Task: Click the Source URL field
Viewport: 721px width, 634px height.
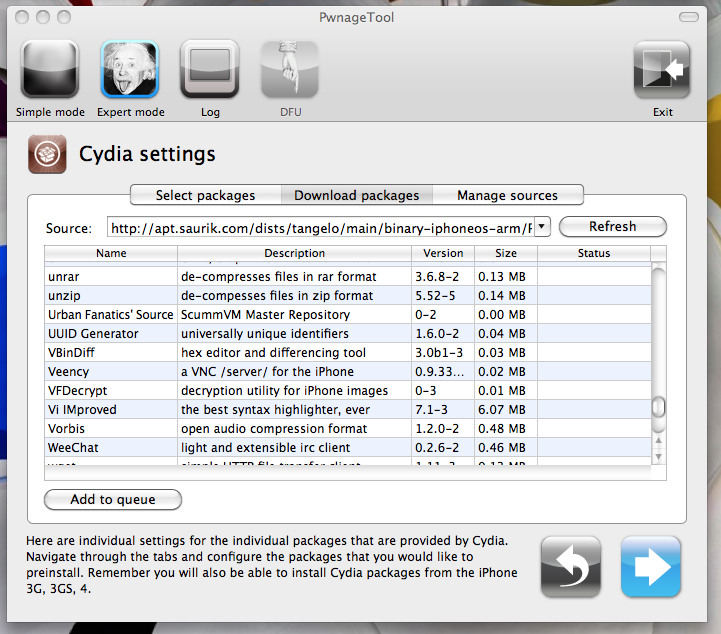Action: 321,227
